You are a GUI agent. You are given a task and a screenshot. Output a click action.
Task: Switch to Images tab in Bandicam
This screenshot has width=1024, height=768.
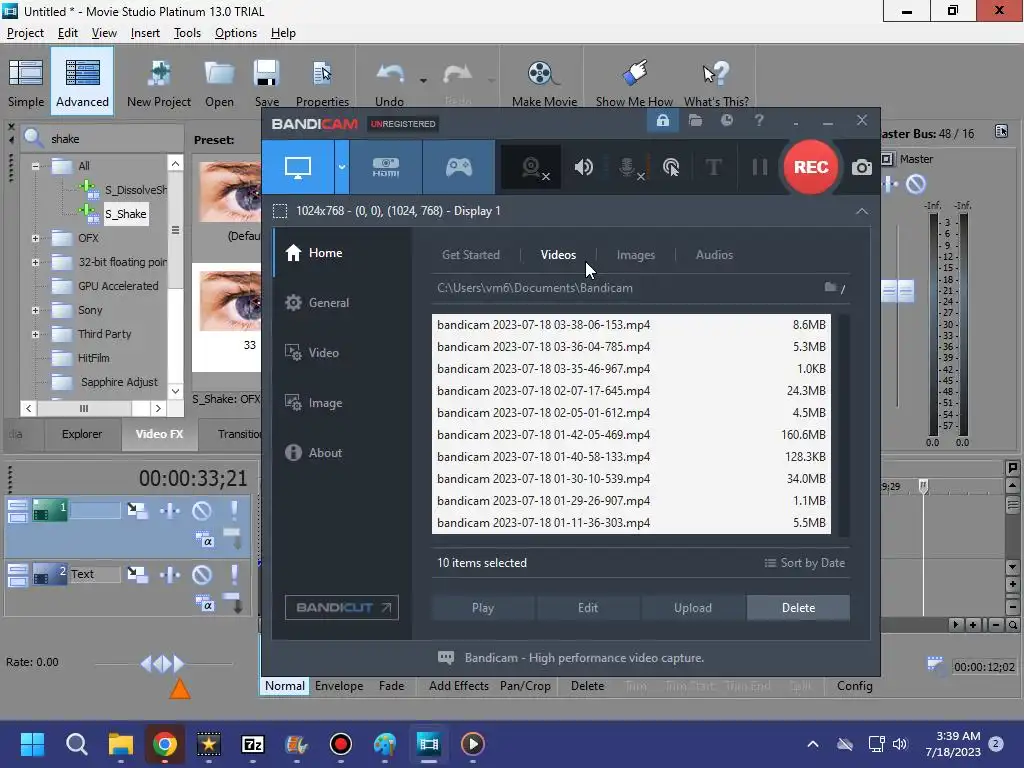pyautogui.click(x=635, y=255)
